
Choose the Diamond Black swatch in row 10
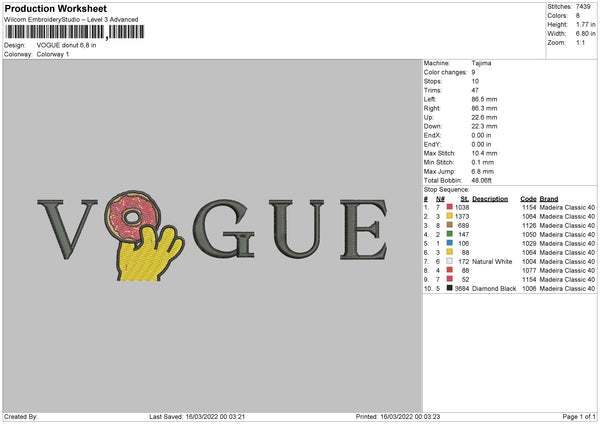[x=450, y=288]
